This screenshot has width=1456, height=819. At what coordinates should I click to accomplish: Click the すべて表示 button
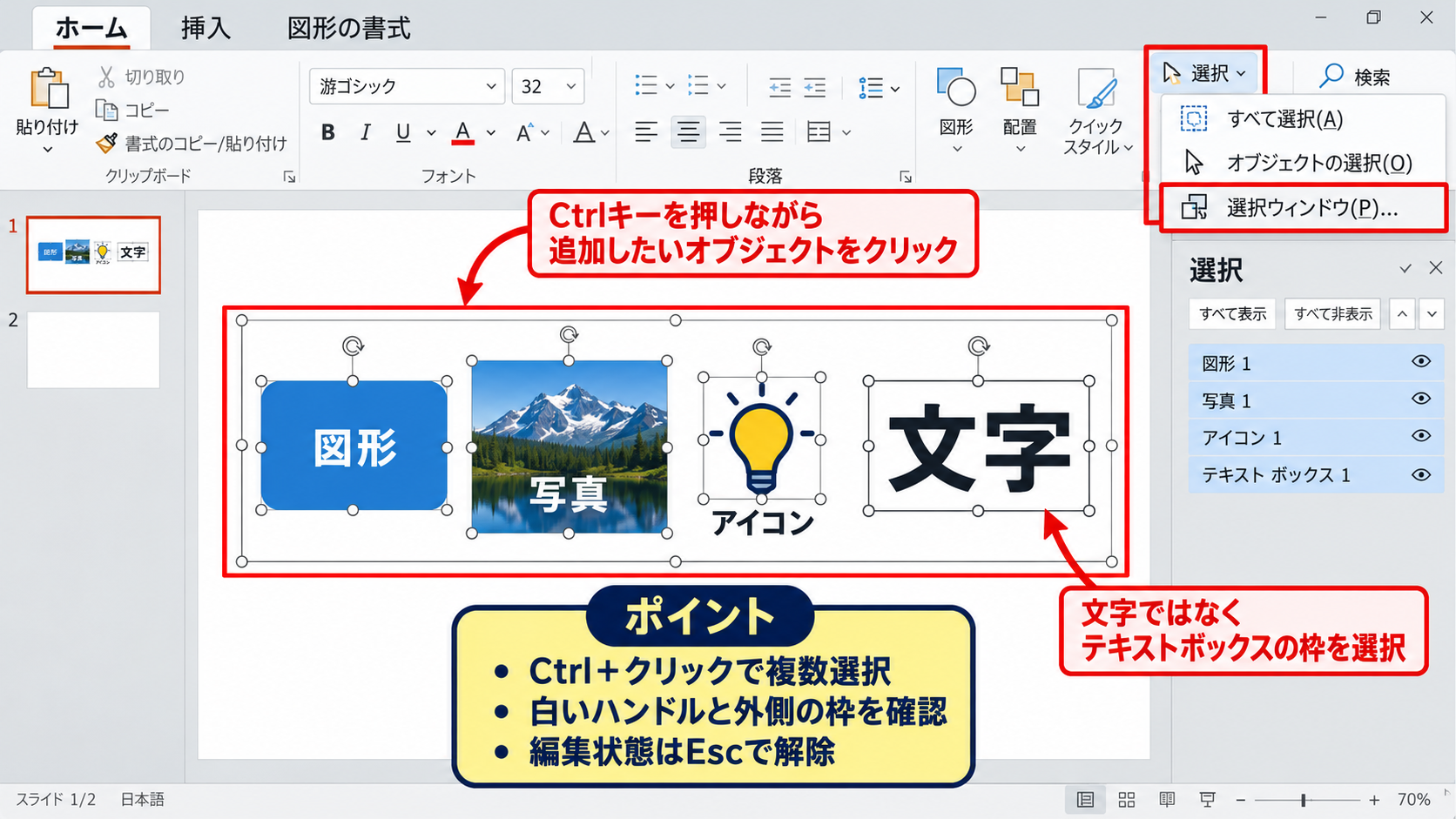tap(1232, 314)
